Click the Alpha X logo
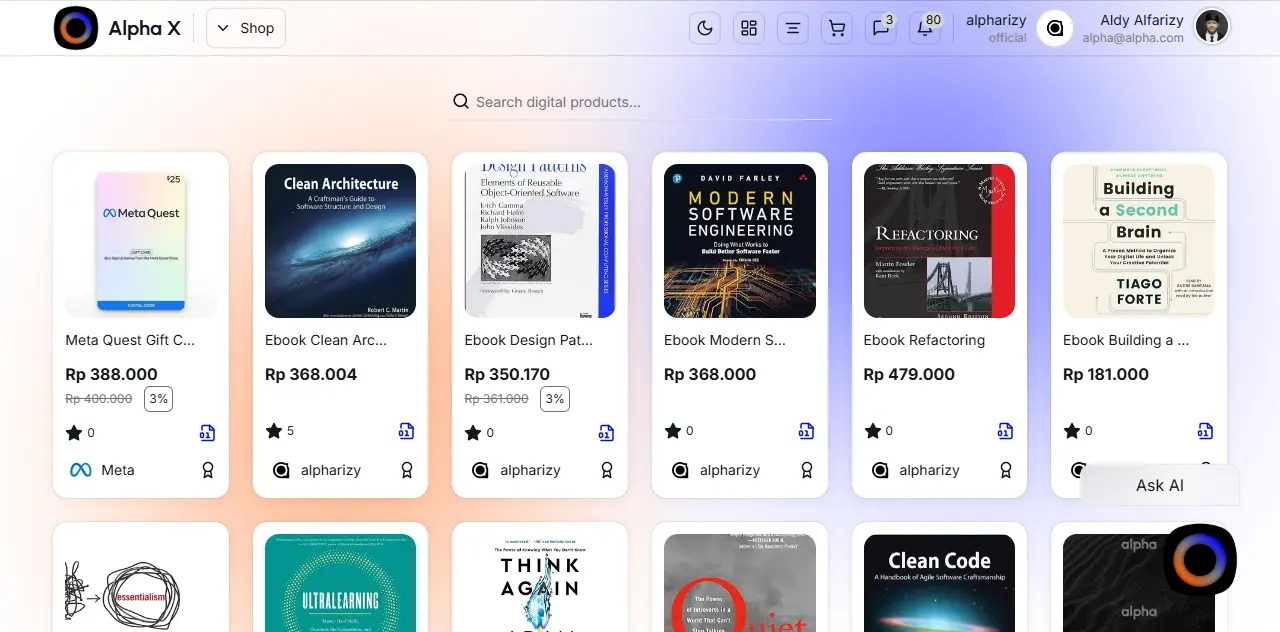Screen dimensions: 1280x632 76,28
